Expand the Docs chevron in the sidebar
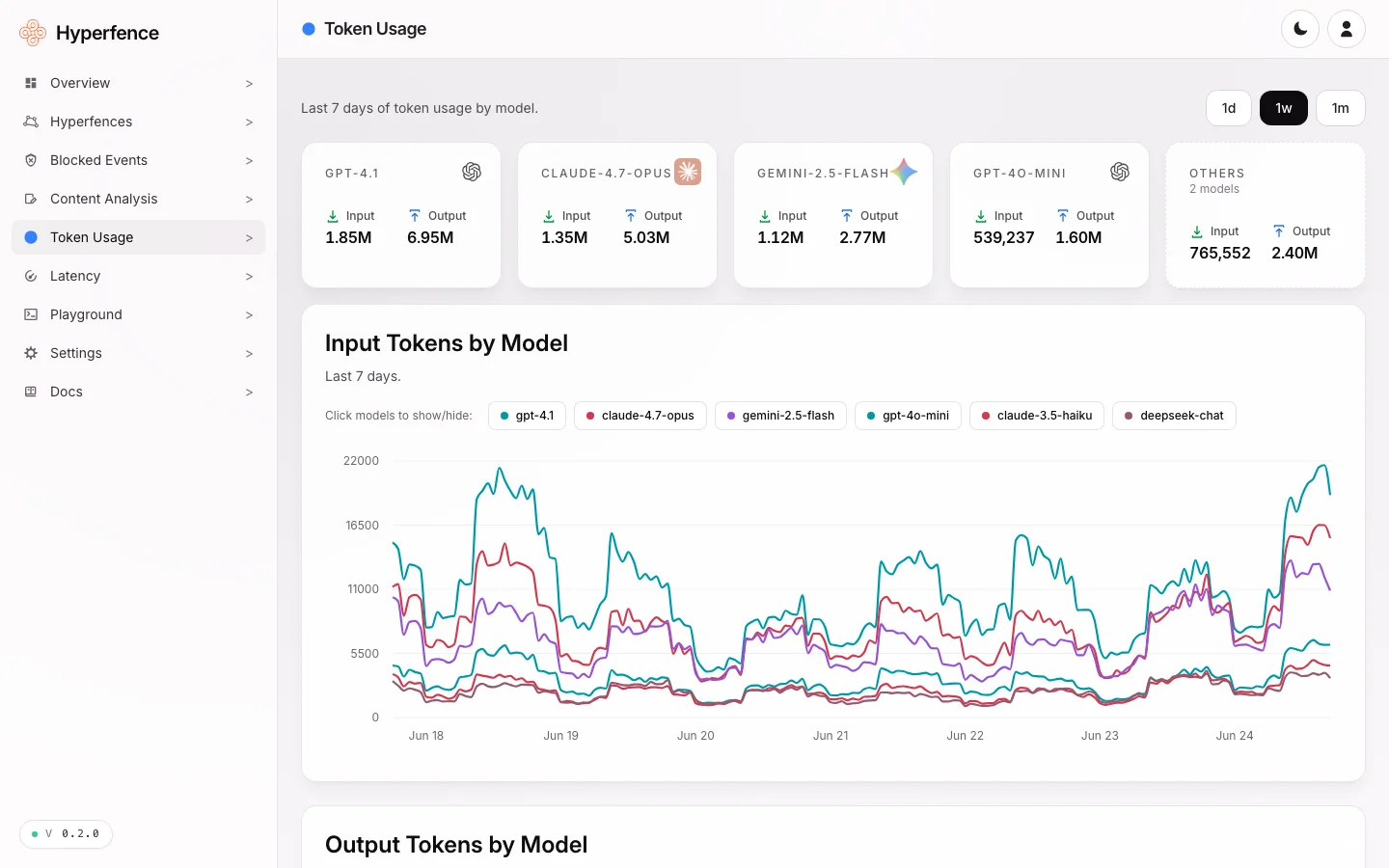This screenshot has width=1389, height=868. [x=249, y=393]
